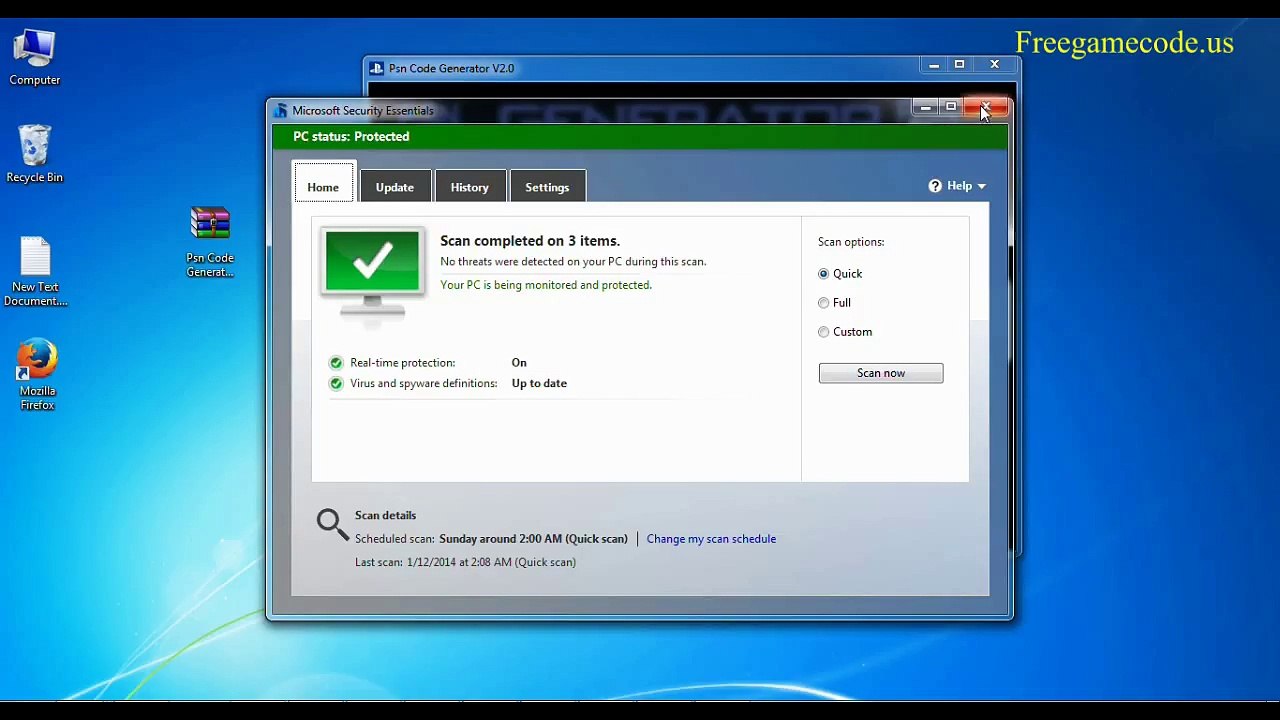Click the 'Last scan: 1/12/2014' text line
Viewport: 1280px width, 720px height.
465,562
